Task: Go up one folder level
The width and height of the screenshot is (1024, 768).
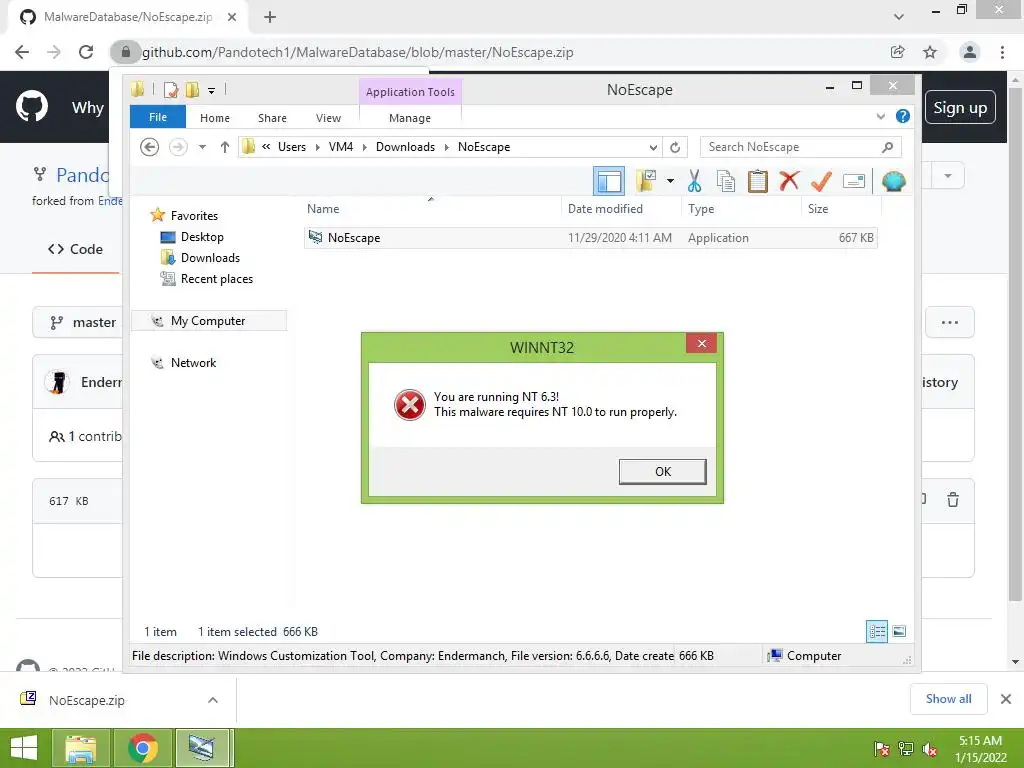Action: [225, 147]
